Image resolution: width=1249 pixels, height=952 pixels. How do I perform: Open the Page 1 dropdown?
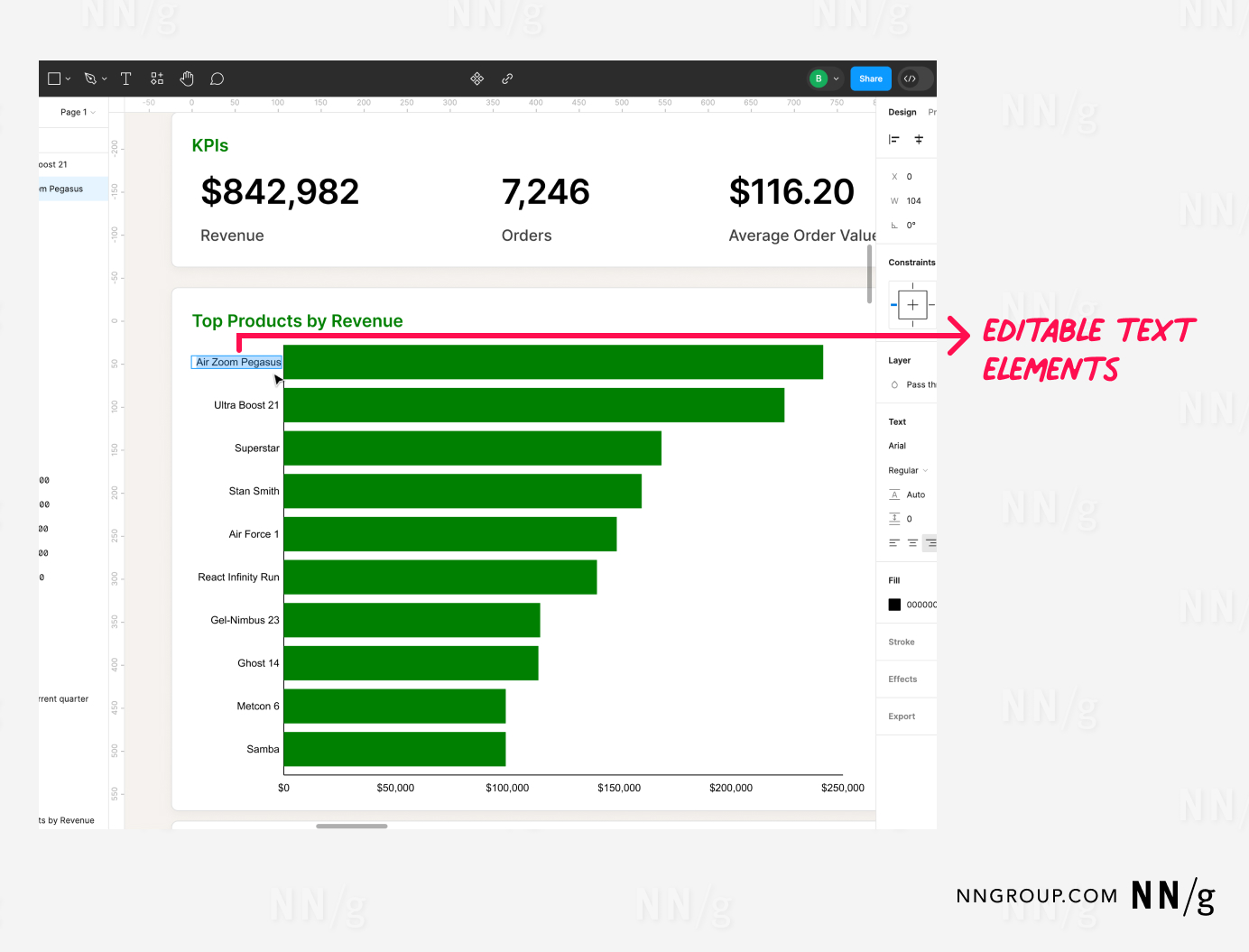pos(78,113)
